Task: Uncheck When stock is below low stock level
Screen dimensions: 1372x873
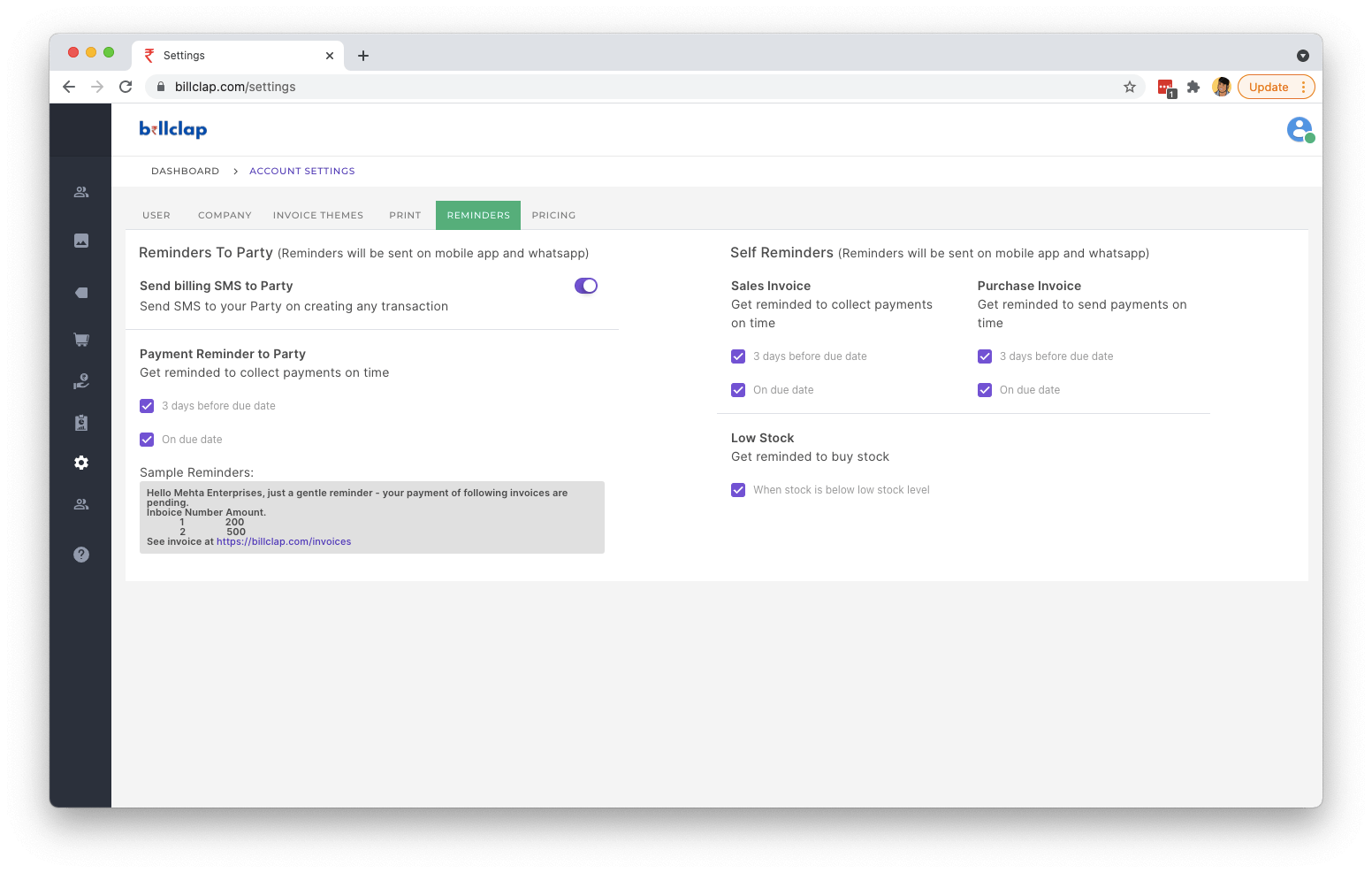Action: pyautogui.click(x=738, y=490)
